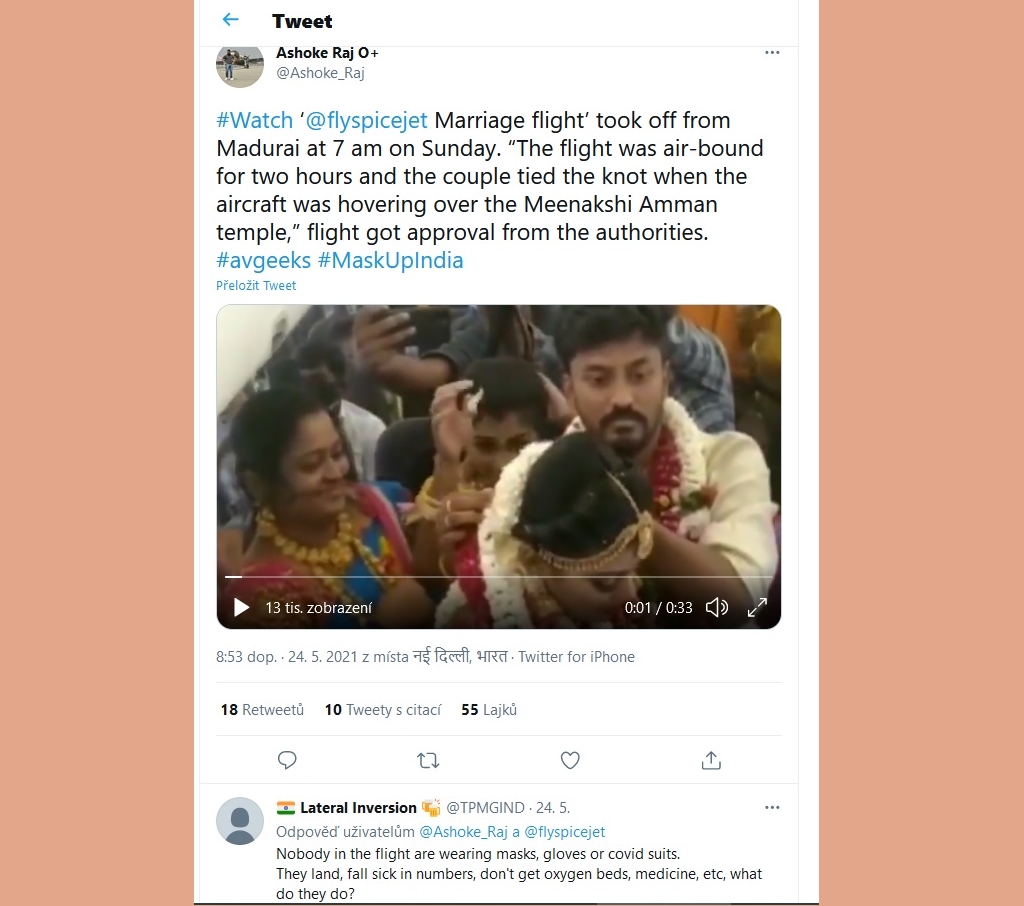The image size is (1024, 906).
Task: Click Přeložit Tweet to translate
Action: pos(256,285)
